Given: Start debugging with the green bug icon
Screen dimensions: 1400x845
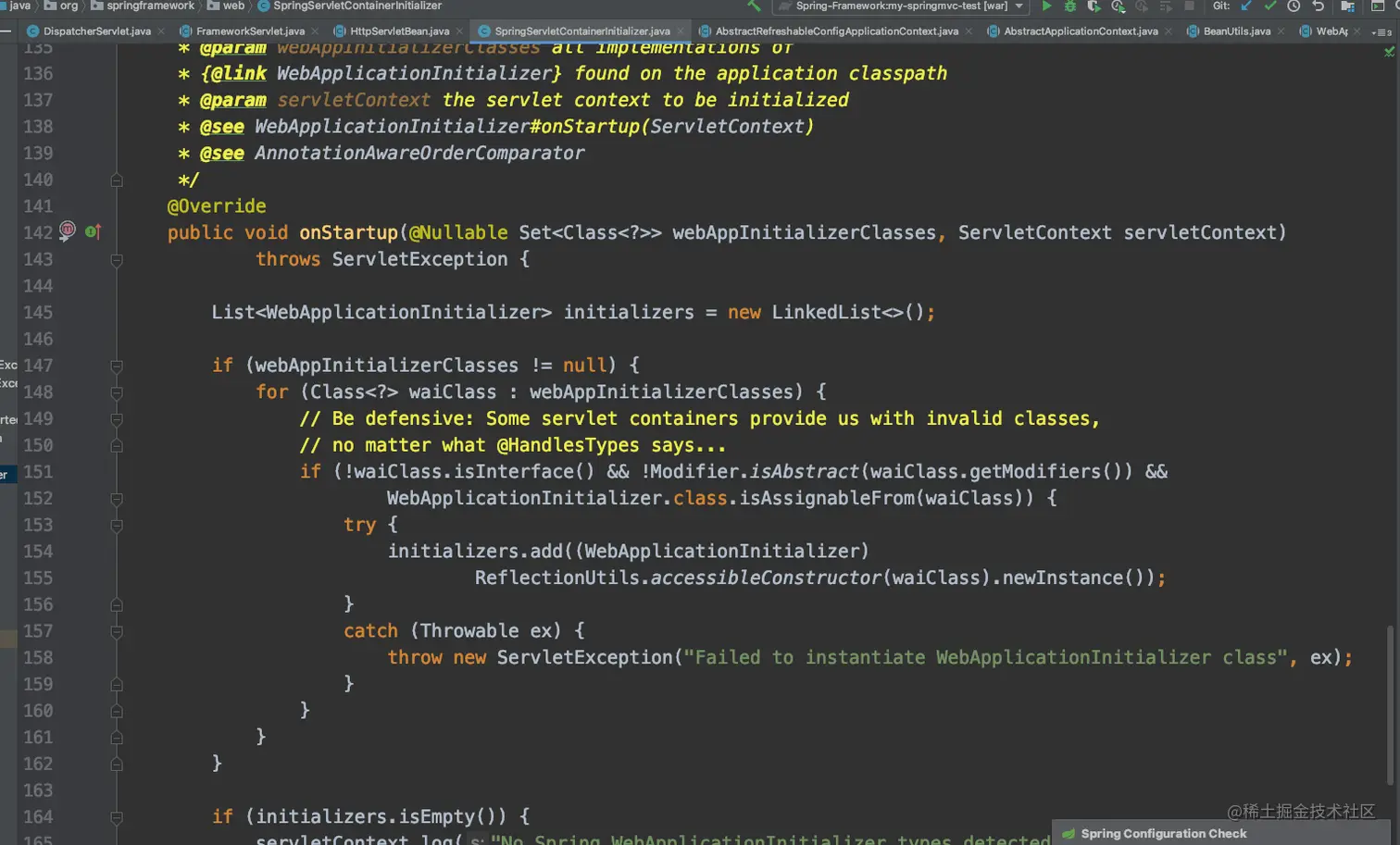Looking at the screenshot, I should click(1070, 6).
